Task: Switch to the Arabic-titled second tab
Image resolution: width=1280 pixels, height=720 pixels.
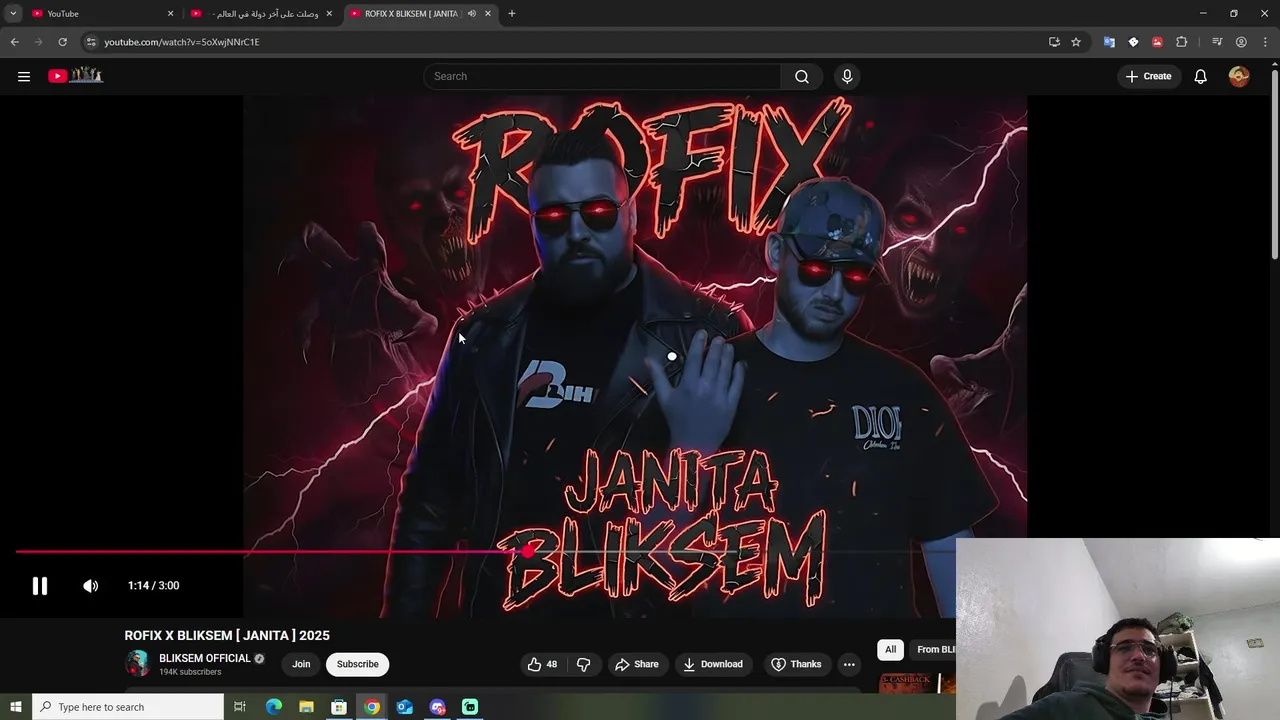Action: [x=260, y=13]
